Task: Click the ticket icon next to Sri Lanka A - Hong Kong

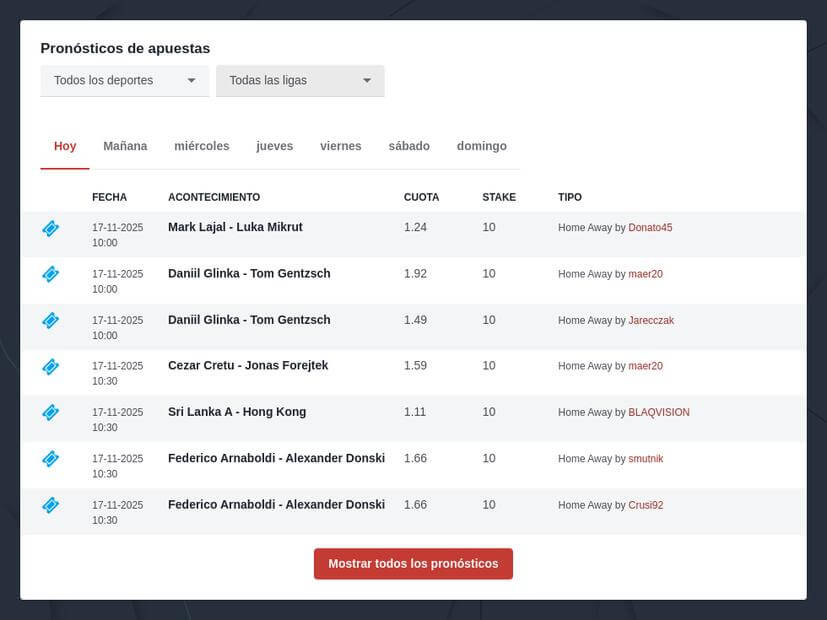Action: pos(50,412)
